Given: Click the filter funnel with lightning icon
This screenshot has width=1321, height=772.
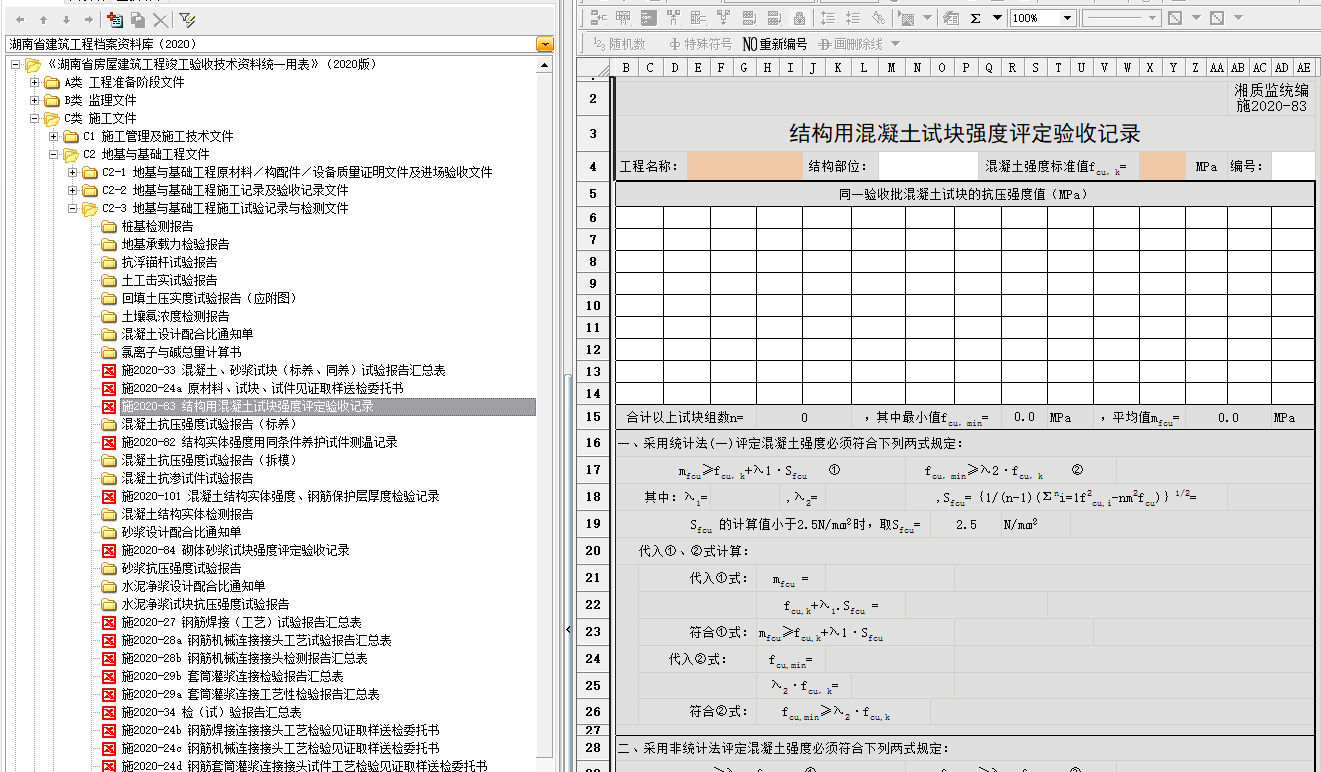Looking at the screenshot, I should (x=187, y=19).
